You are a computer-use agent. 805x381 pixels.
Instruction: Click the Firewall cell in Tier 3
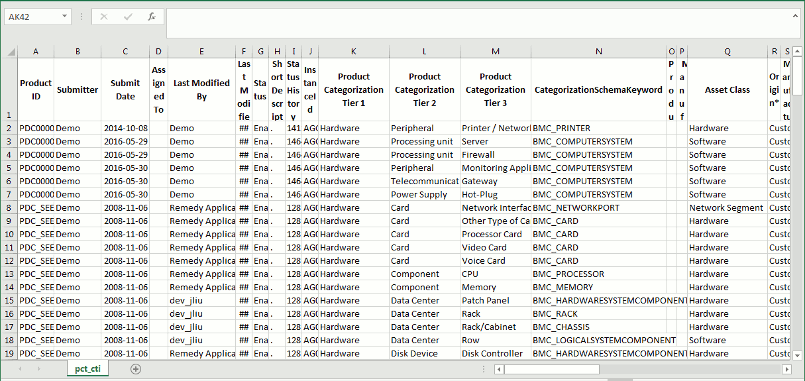pyautogui.click(x=496, y=155)
